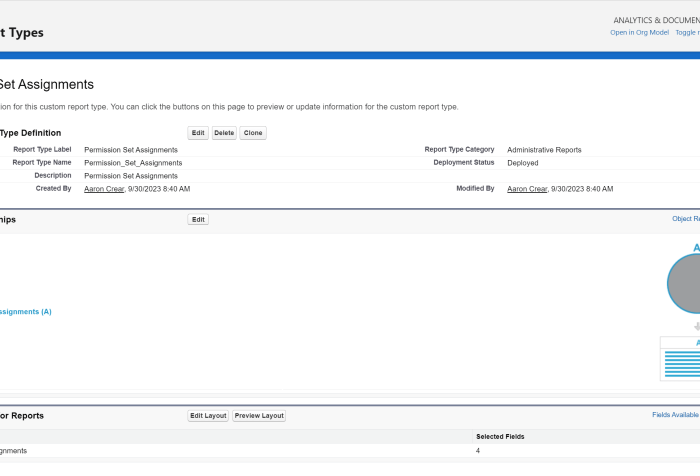
Task: Click the Object Relationships help link
Action: (685, 218)
